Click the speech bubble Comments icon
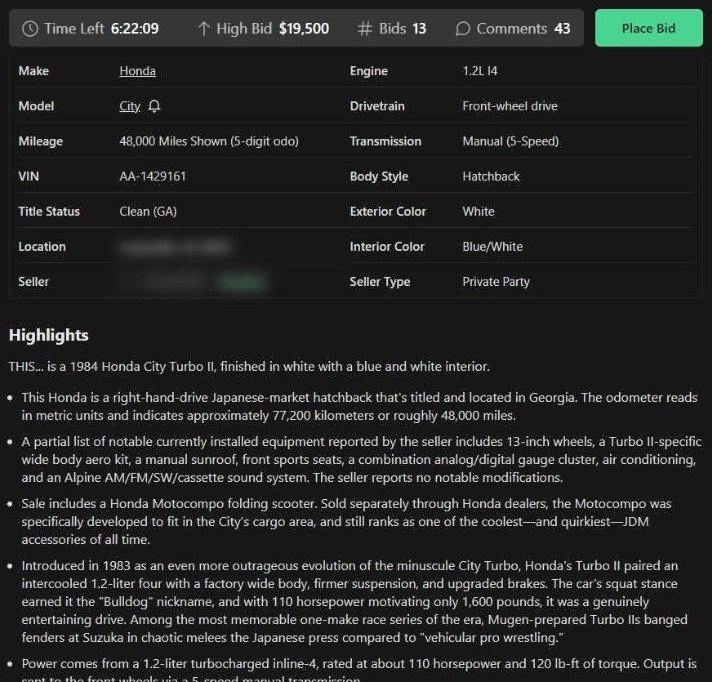 (462, 29)
